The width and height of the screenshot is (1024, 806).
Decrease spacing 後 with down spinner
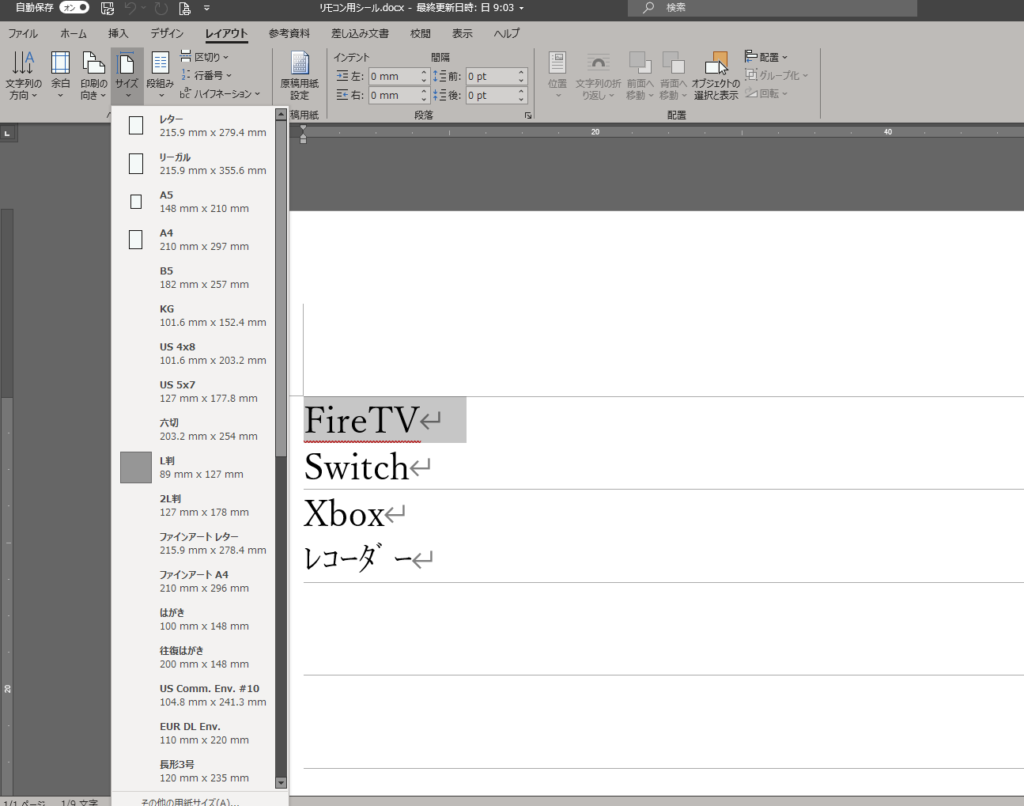pyautogui.click(x=521, y=99)
